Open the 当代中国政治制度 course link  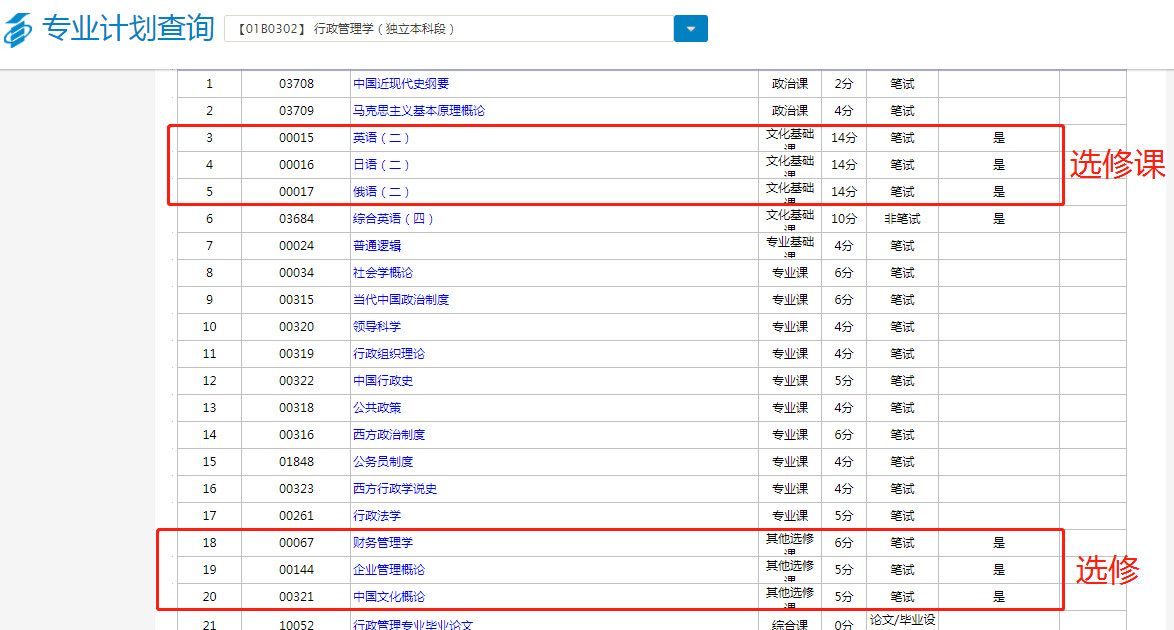click(x=401, y=300)
